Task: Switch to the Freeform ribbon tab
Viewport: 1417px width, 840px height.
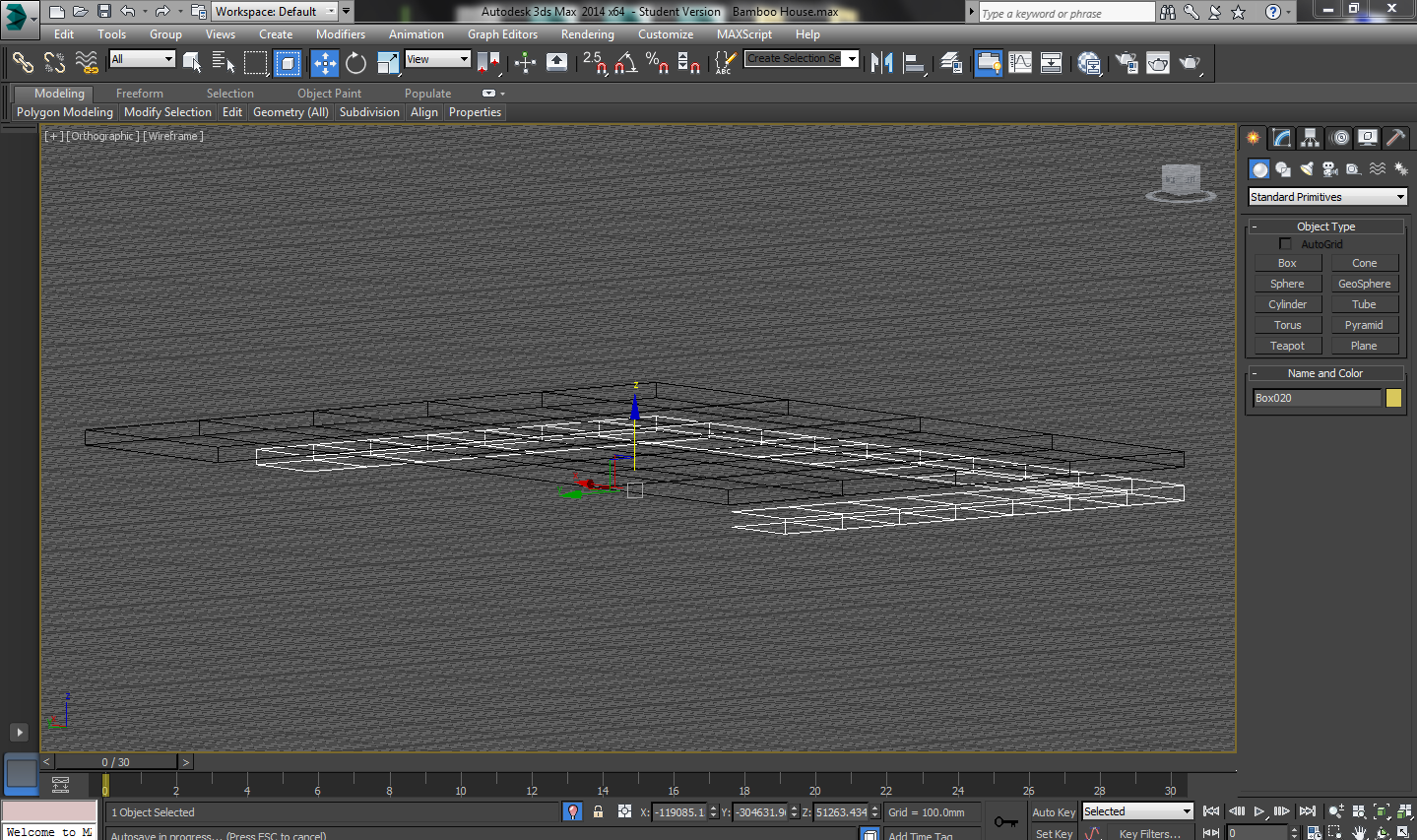Action: point(140,94)
